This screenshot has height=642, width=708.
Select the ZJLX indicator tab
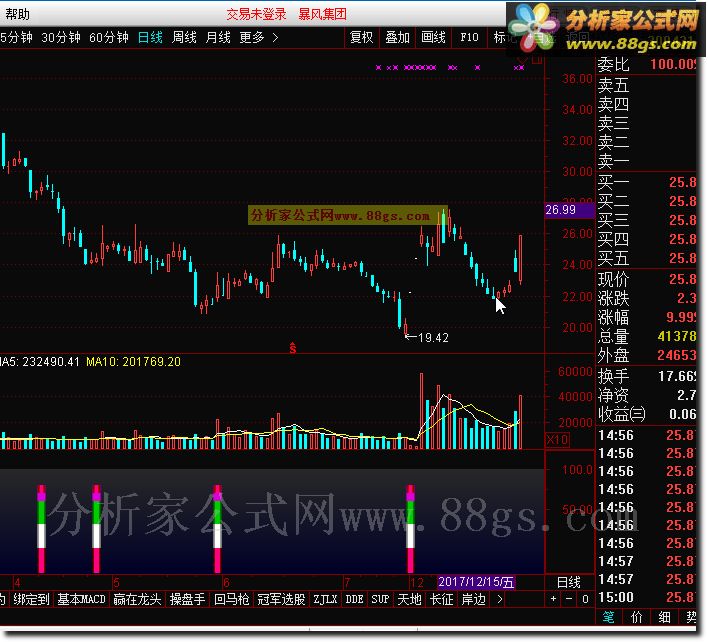click(x=325, y=600)
